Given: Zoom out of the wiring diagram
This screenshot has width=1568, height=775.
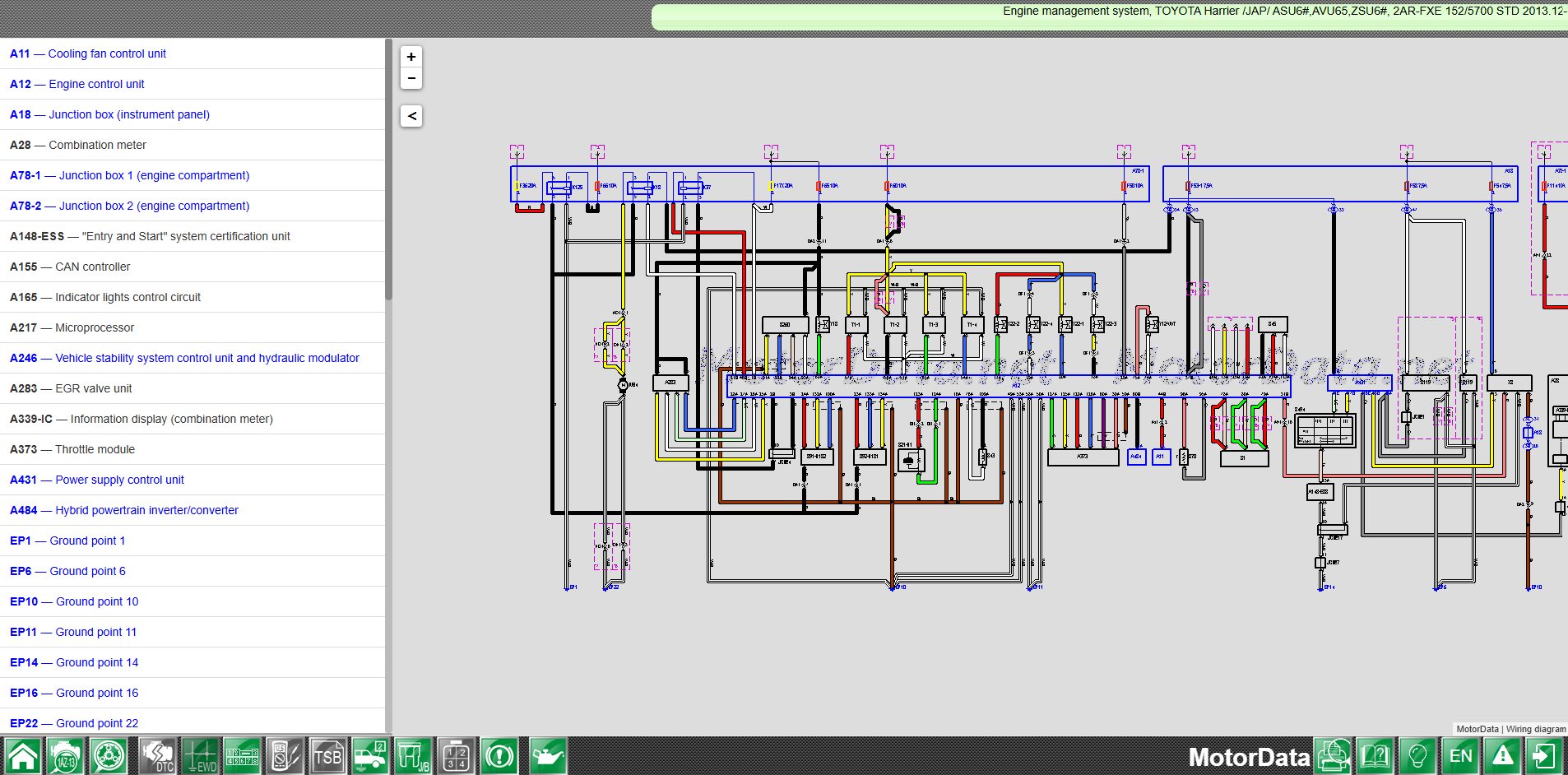Looking at the screenshot, I should point(411,78).
